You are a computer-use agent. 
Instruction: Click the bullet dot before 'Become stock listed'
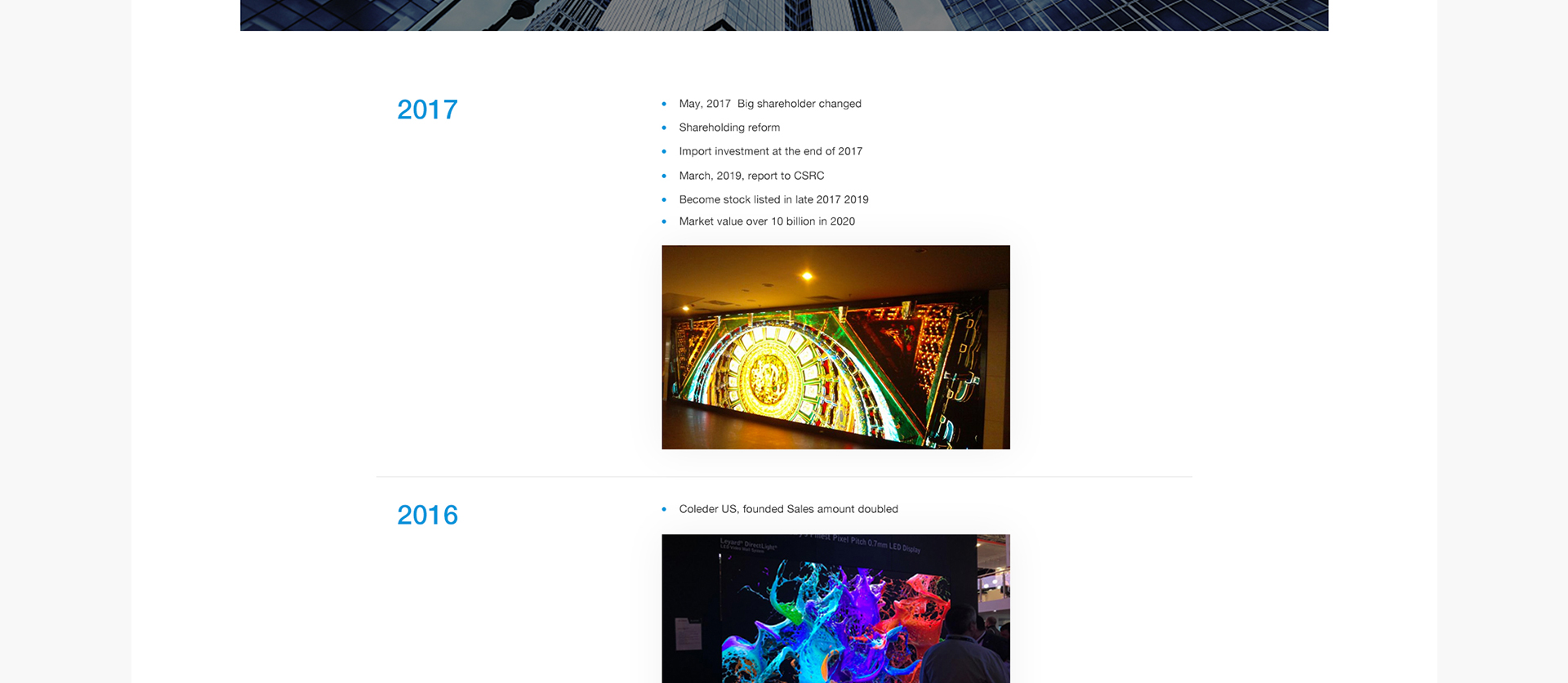pos(664,199)
